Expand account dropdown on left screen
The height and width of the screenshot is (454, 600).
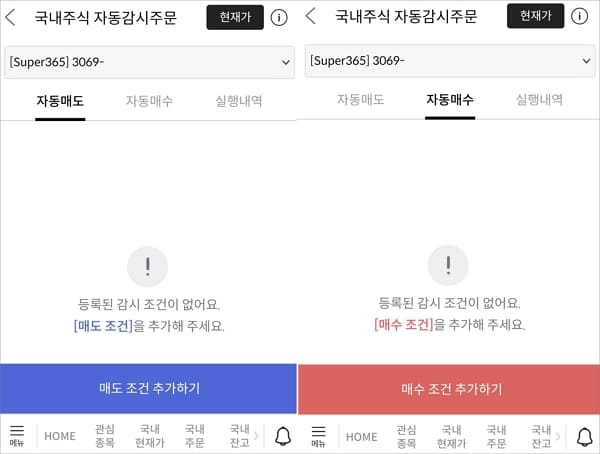pos(284,61)
